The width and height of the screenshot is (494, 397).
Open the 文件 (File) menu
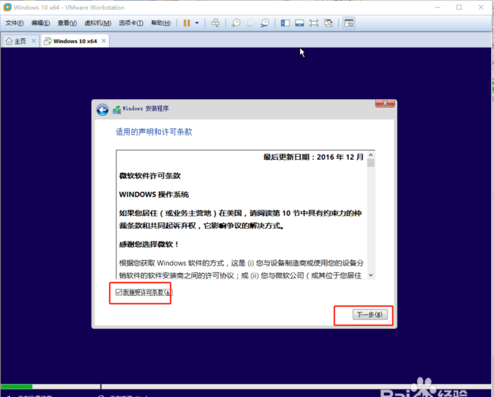[14, 23]
